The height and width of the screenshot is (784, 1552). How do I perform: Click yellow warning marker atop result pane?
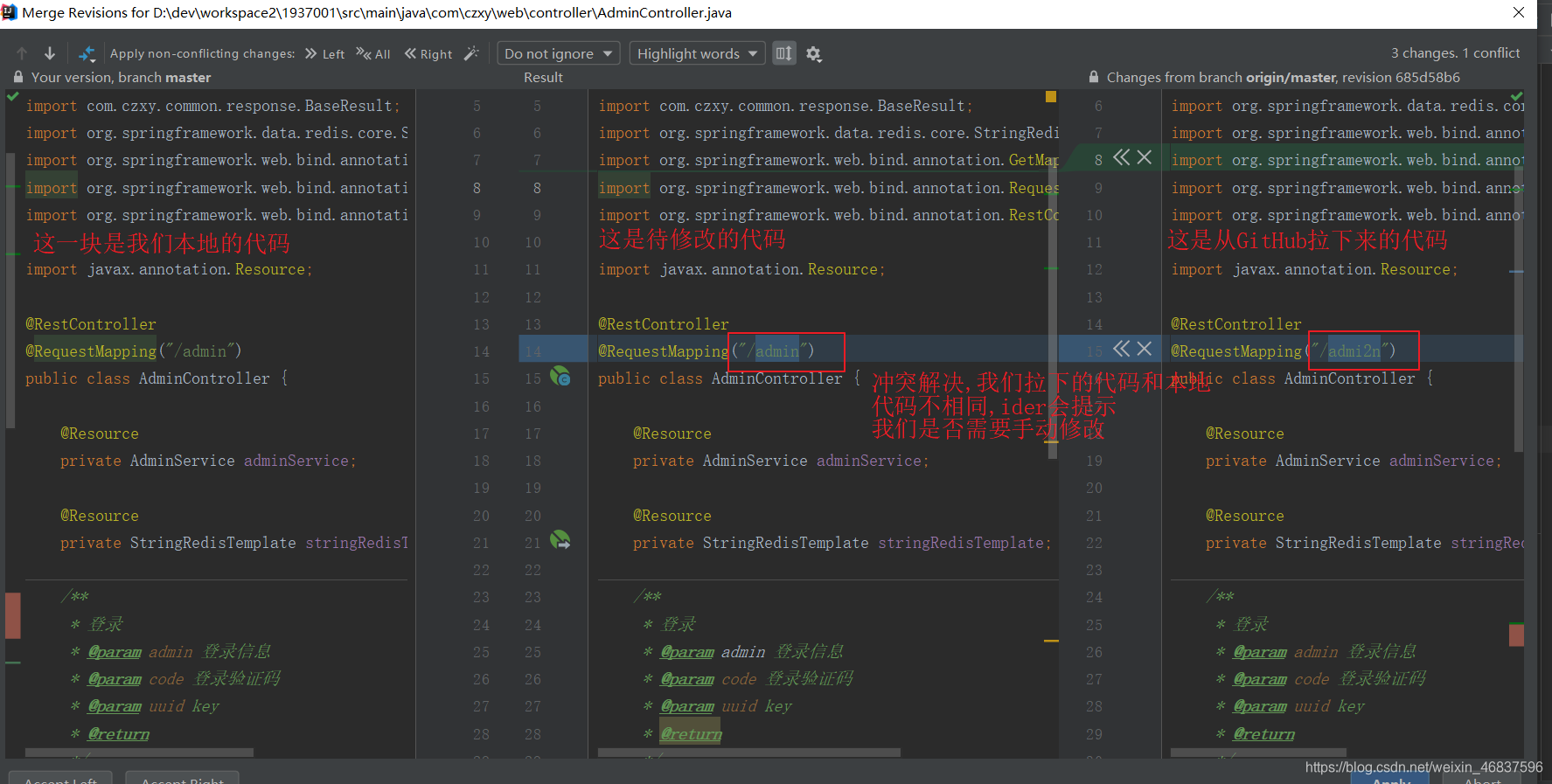1051,96
